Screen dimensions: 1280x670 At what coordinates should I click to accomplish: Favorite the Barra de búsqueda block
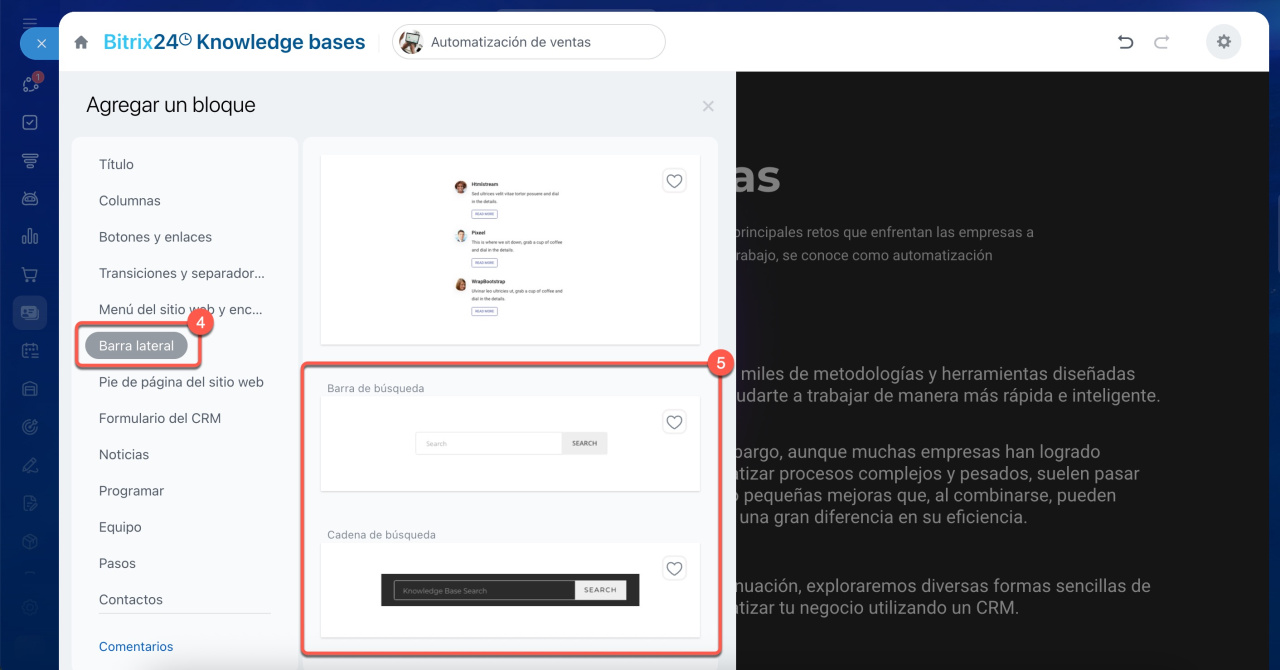click(x=674, y=422)
